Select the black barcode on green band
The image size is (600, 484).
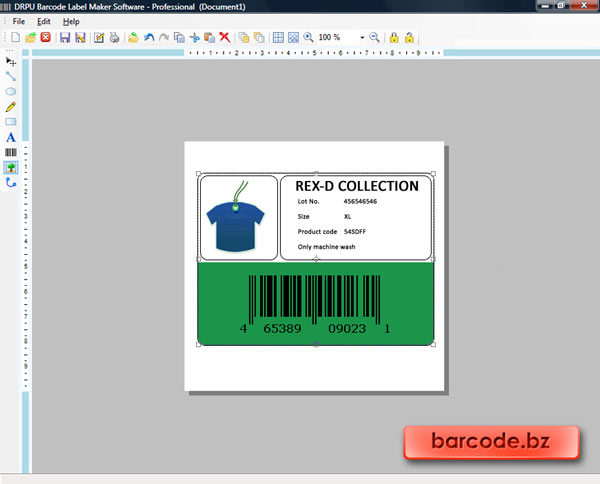coord(315,300)
